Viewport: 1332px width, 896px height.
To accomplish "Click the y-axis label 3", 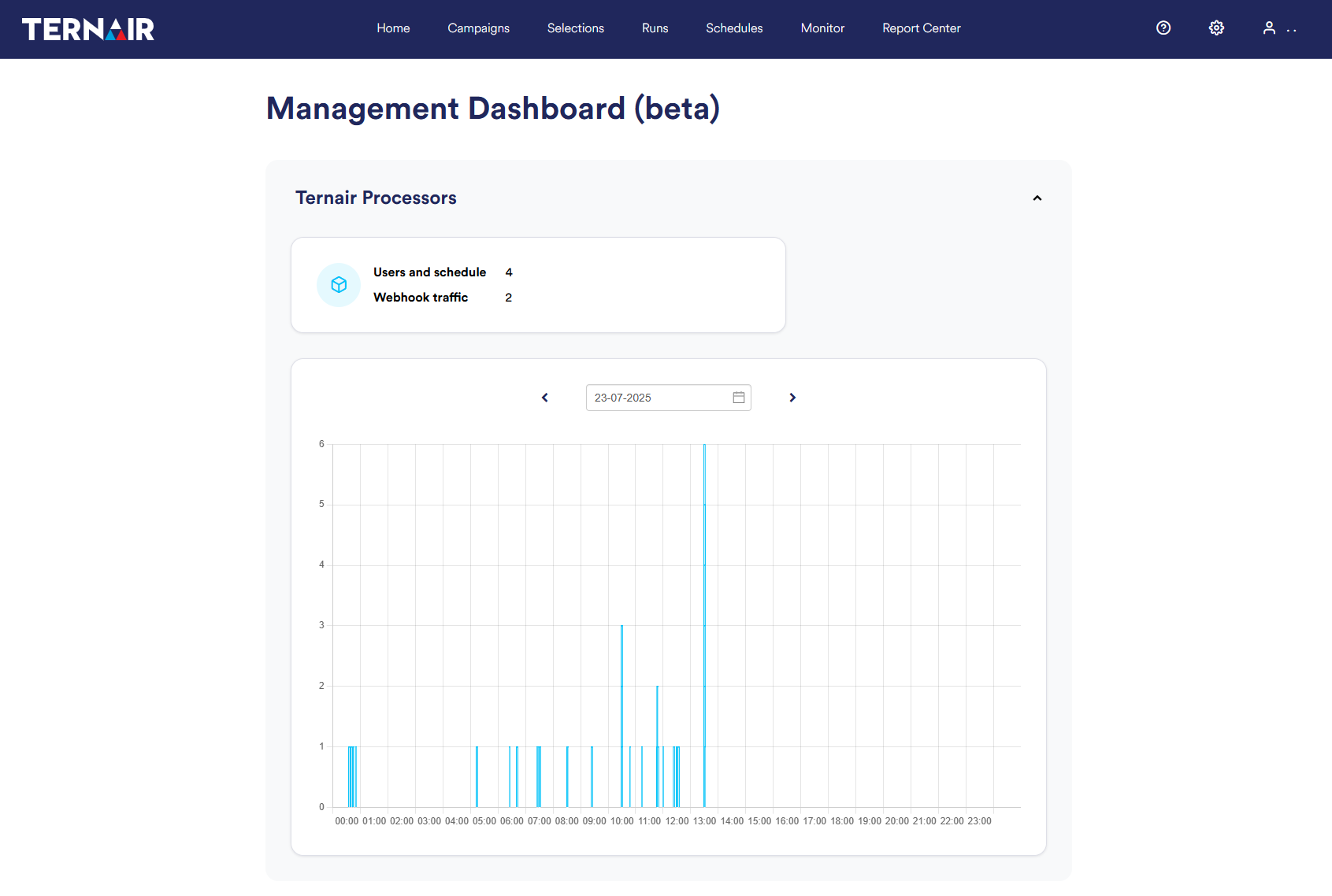I will pyautogui.click(x=321, y=625).
